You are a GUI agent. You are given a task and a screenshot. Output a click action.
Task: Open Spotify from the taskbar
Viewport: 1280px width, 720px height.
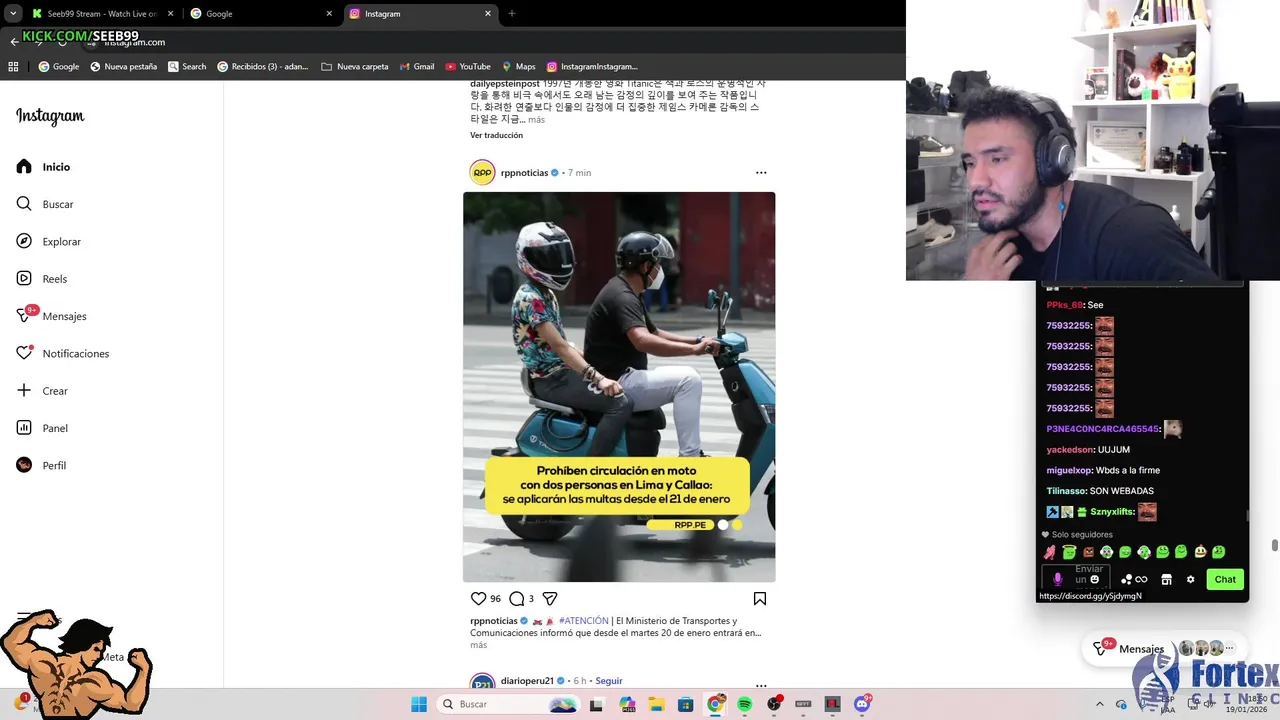pyautogui.click(x=745, y=704)
